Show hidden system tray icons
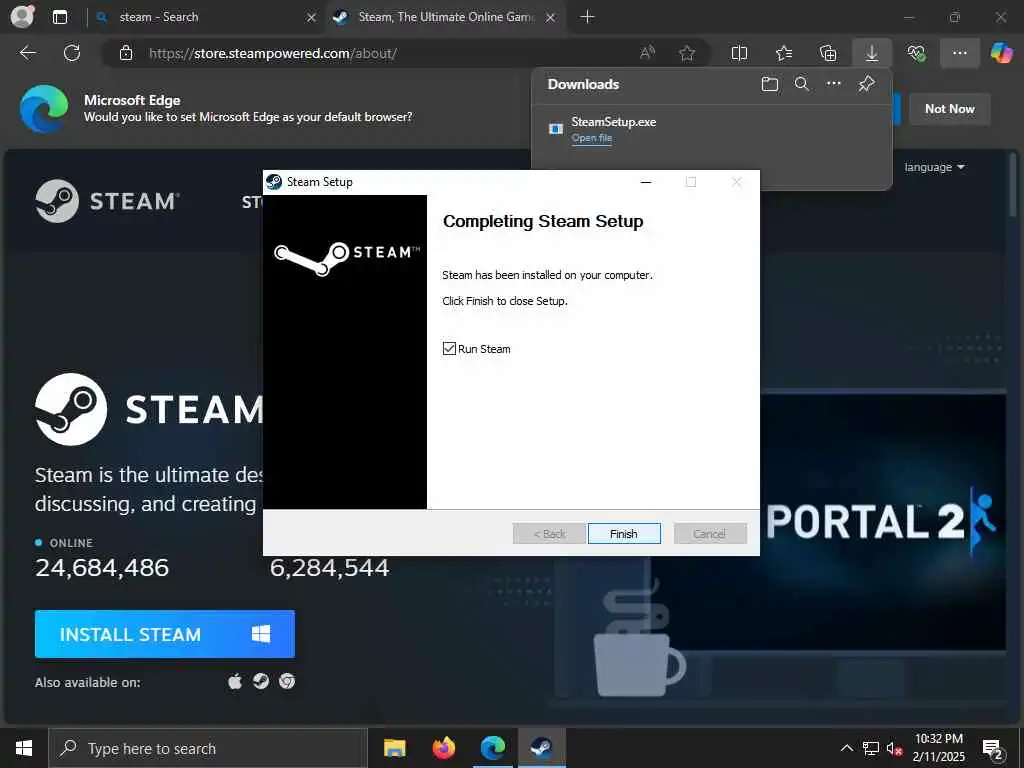 pyautogui.click(x=846, y=748)
